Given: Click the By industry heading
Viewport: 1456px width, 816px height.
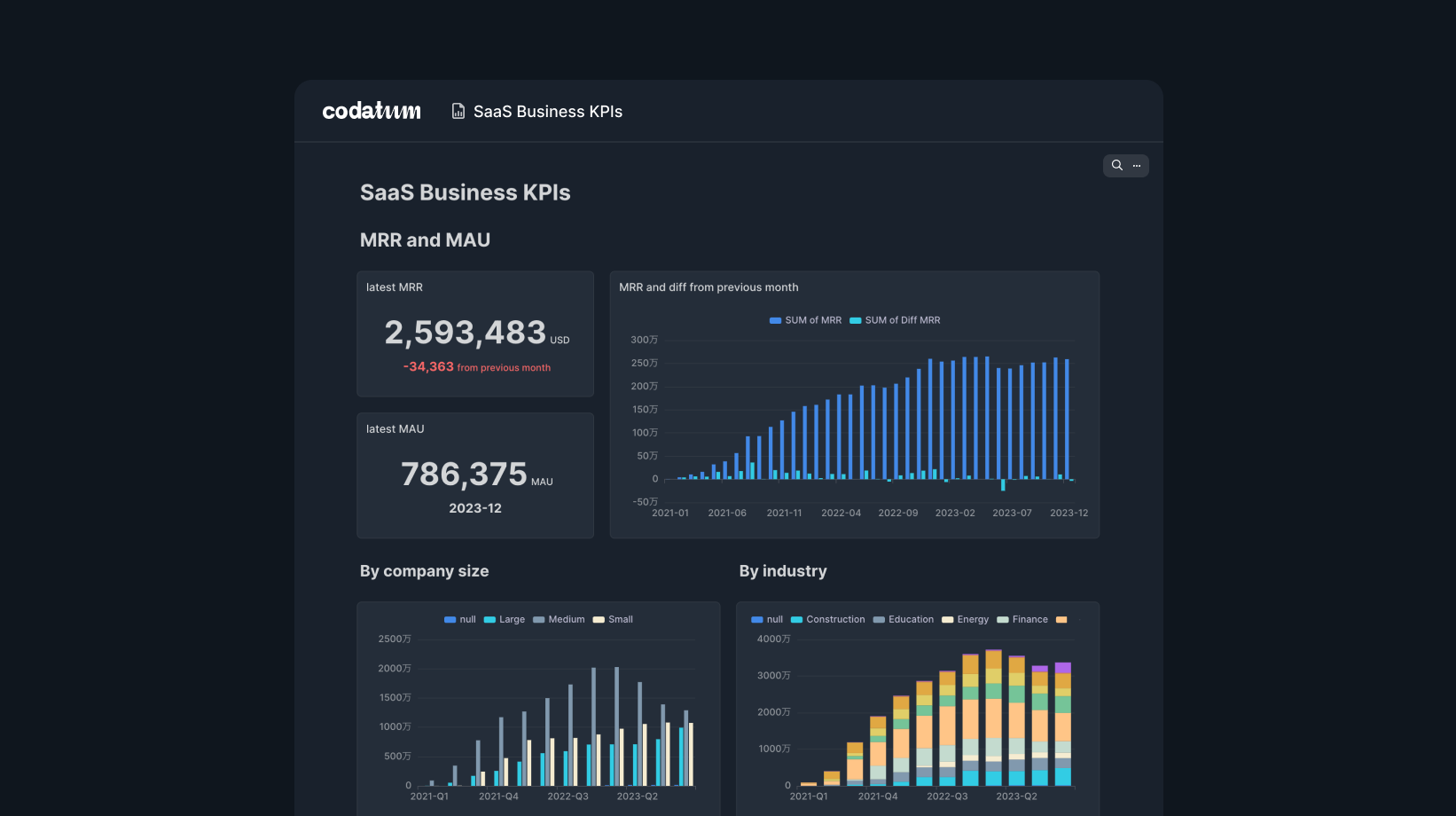Looking at the screenshot, I should (783, 571).
